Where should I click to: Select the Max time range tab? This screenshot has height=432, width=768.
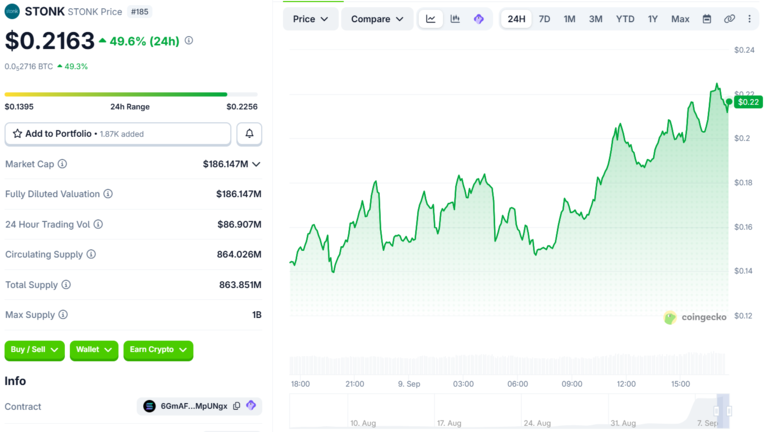[x=680, y=19]
